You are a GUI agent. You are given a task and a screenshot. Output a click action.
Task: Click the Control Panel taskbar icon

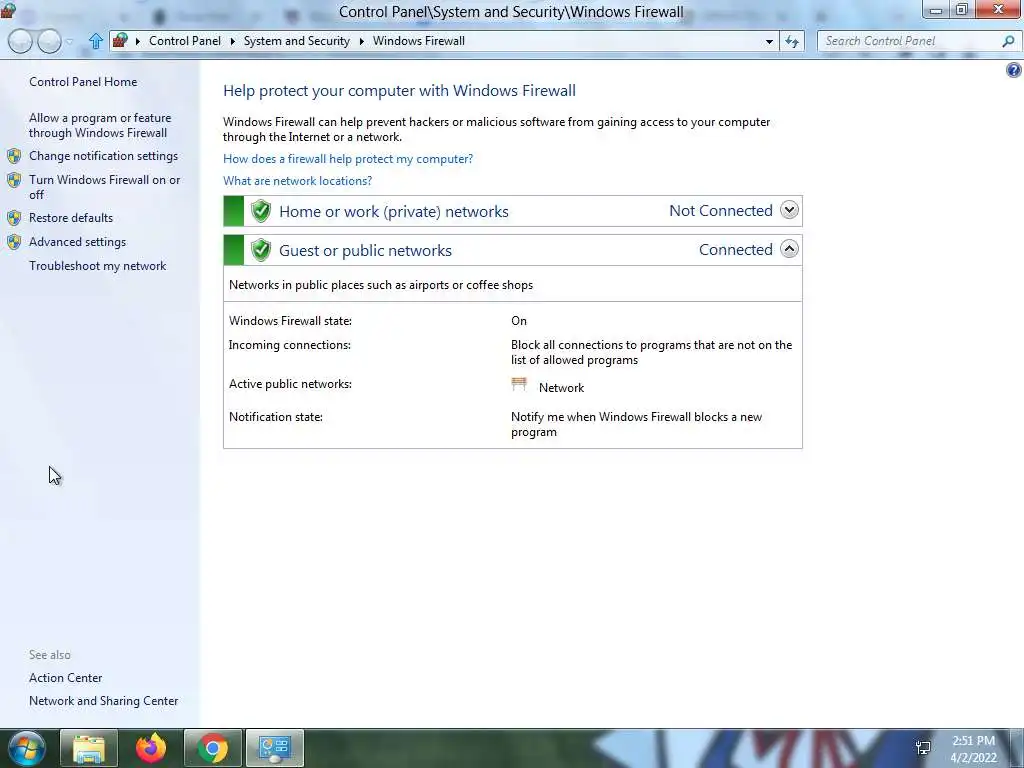[275, 748]
